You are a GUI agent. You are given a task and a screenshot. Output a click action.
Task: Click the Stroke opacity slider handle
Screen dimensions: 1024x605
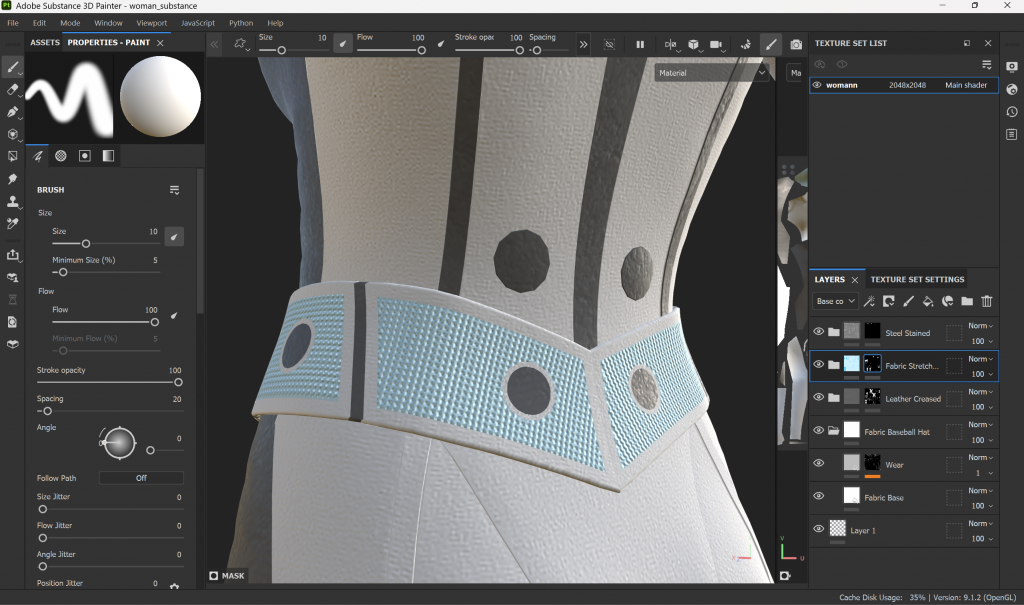click(178, 382)
